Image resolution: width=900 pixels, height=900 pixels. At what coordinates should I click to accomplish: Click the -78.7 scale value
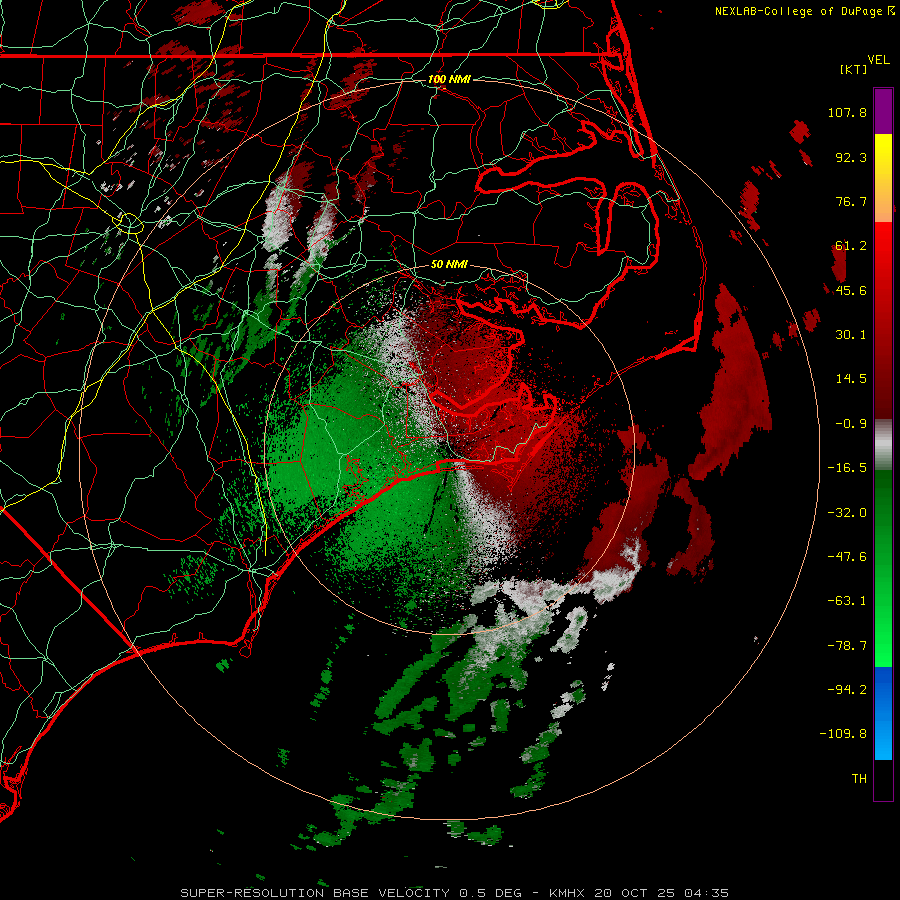847,646
